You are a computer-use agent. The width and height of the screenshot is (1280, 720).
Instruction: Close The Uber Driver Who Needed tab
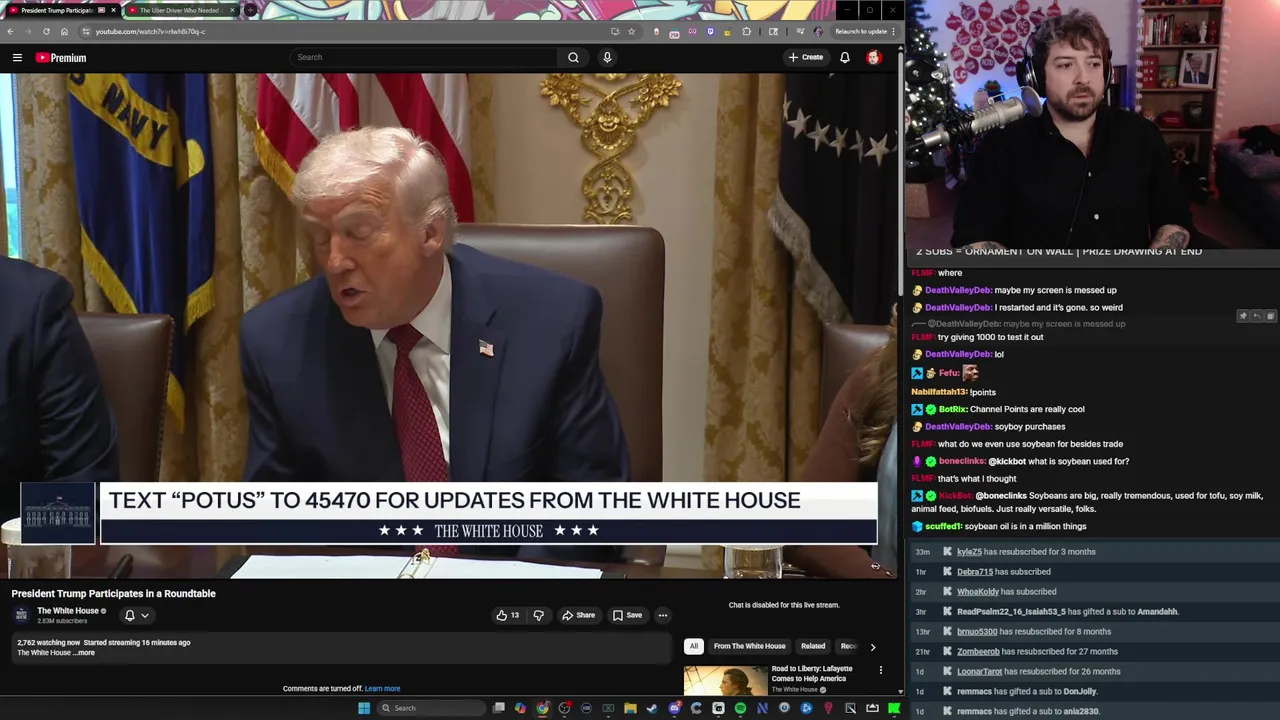click(x=232, y=10)
